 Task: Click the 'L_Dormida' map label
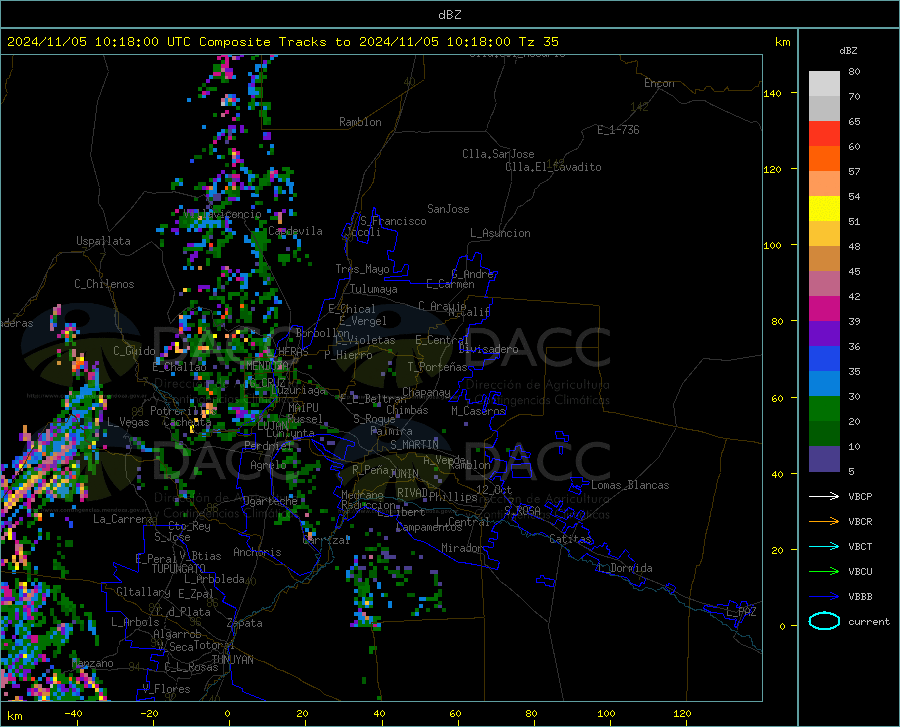point(624,568)
